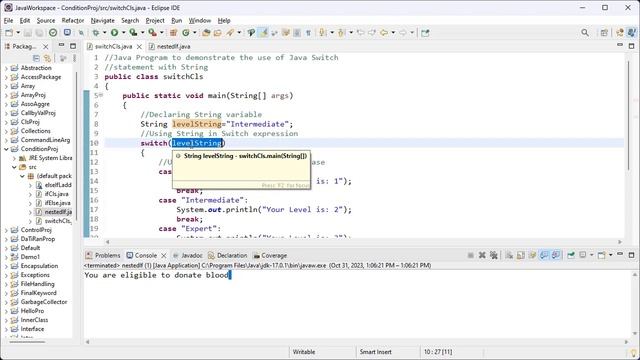Toggle Scroll Lock in Console toolbar
Viewport: 640px width, 360px height.
click(x=521, y=255)
